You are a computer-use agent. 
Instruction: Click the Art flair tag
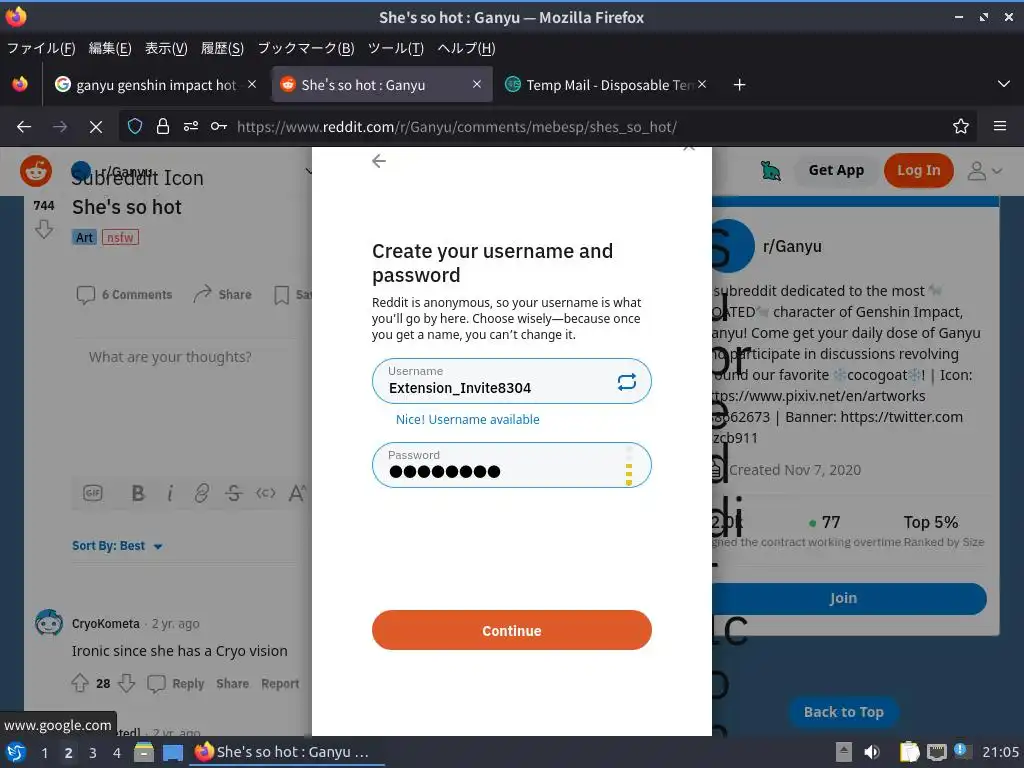84,237
